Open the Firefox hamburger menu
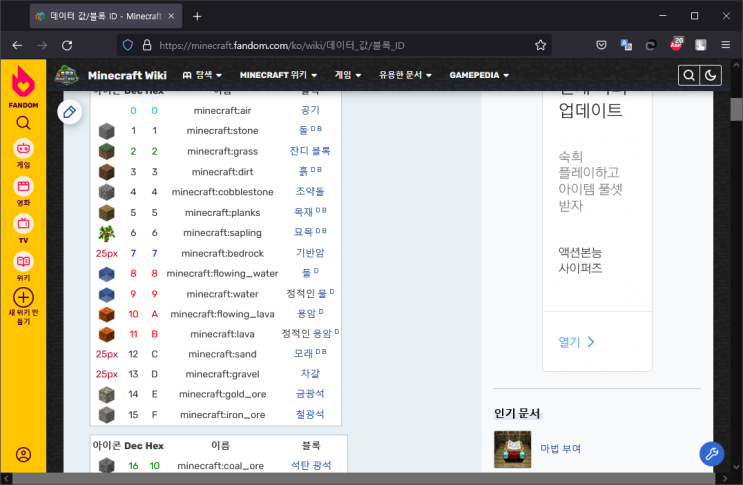 725,45
